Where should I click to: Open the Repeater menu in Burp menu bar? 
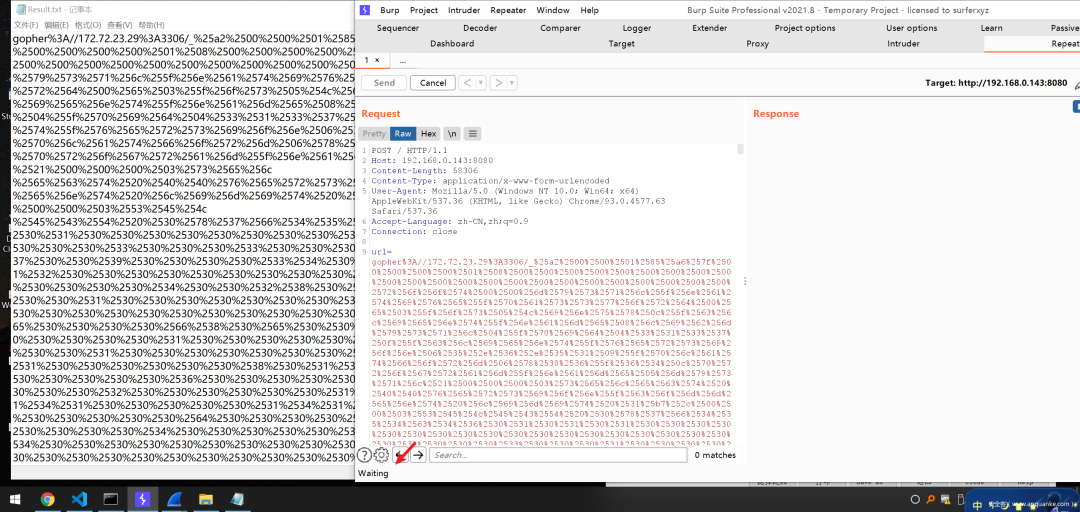(x=508, y=10)
